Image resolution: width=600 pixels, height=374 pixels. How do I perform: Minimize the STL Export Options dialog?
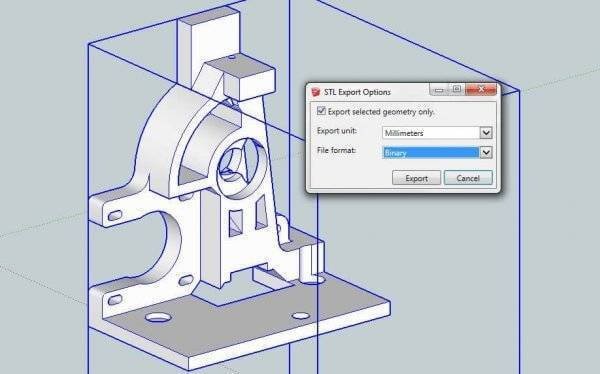pos(439,90)
